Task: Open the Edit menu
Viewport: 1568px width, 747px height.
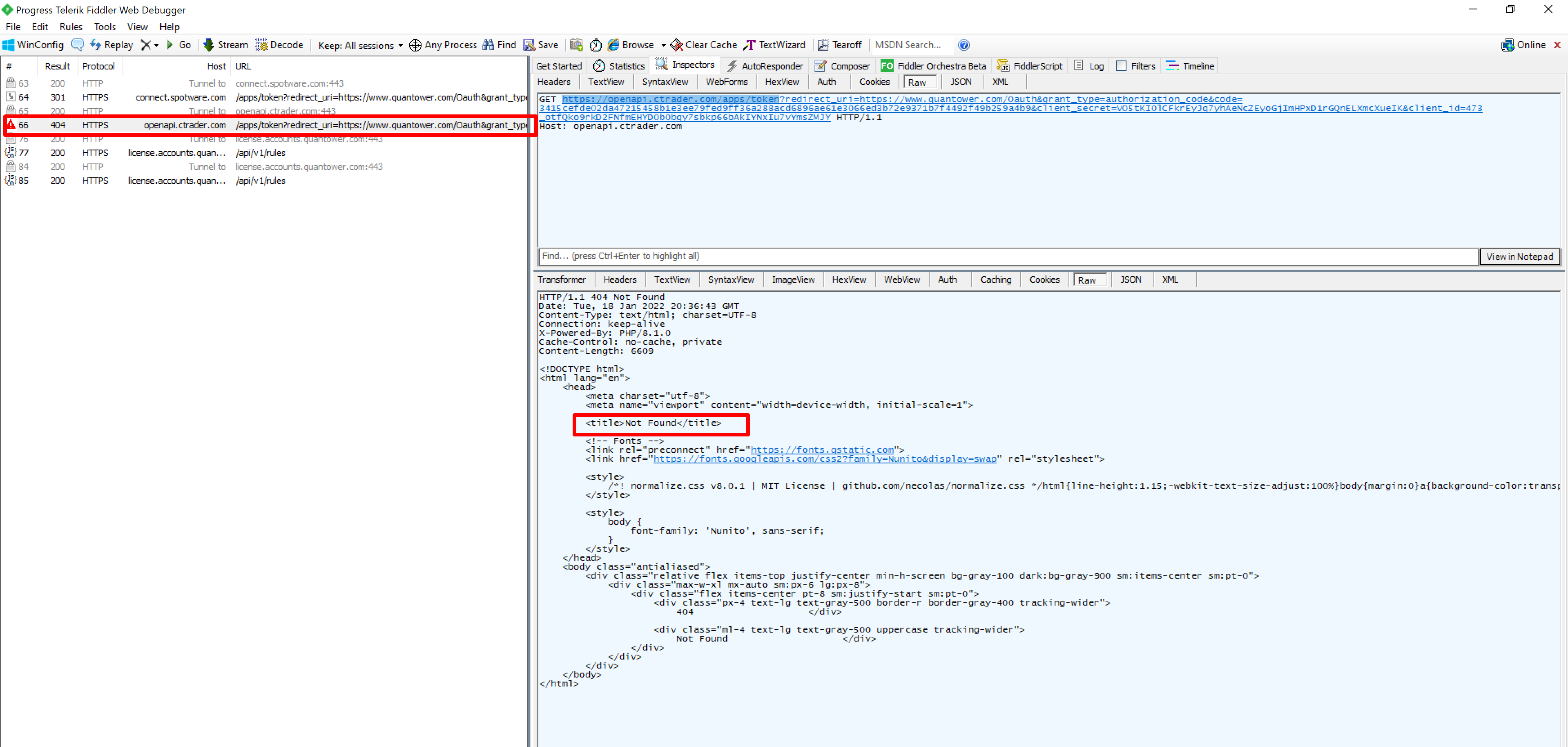Action: (40, 27)
